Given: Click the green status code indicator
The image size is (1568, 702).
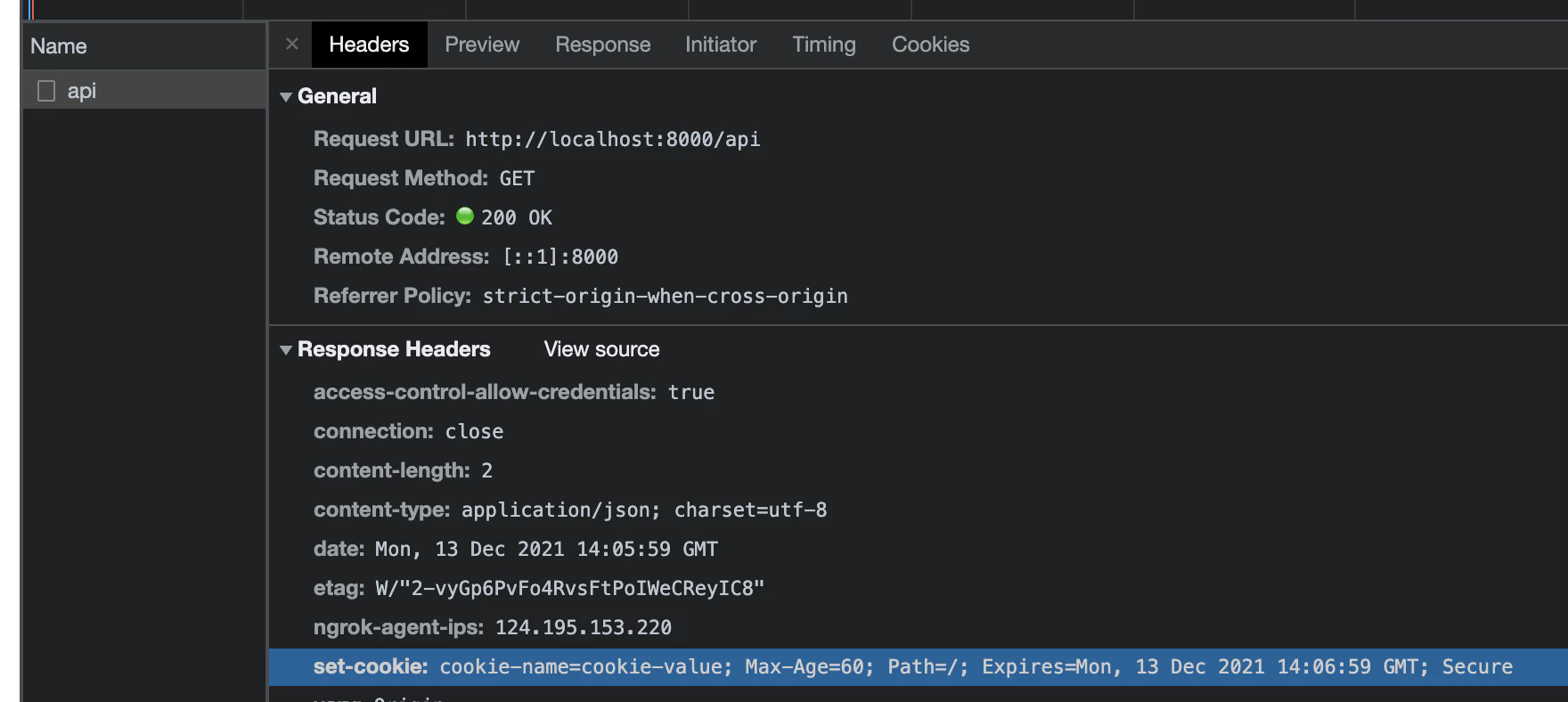Looking at the screenshot, I should coord(465,216).
